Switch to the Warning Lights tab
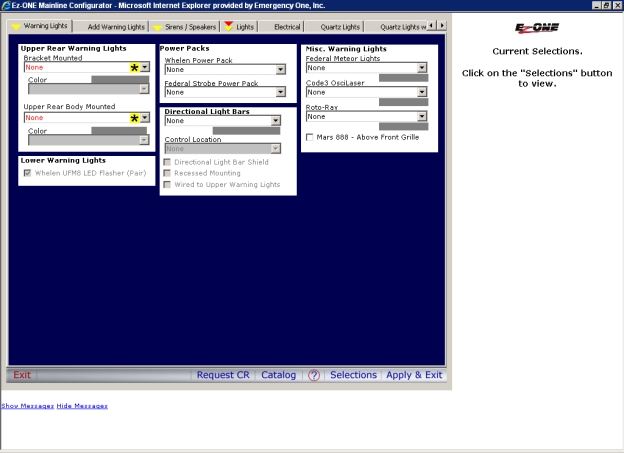The height and width of the screenshot is (453, 624). click(x=40, y=26)
